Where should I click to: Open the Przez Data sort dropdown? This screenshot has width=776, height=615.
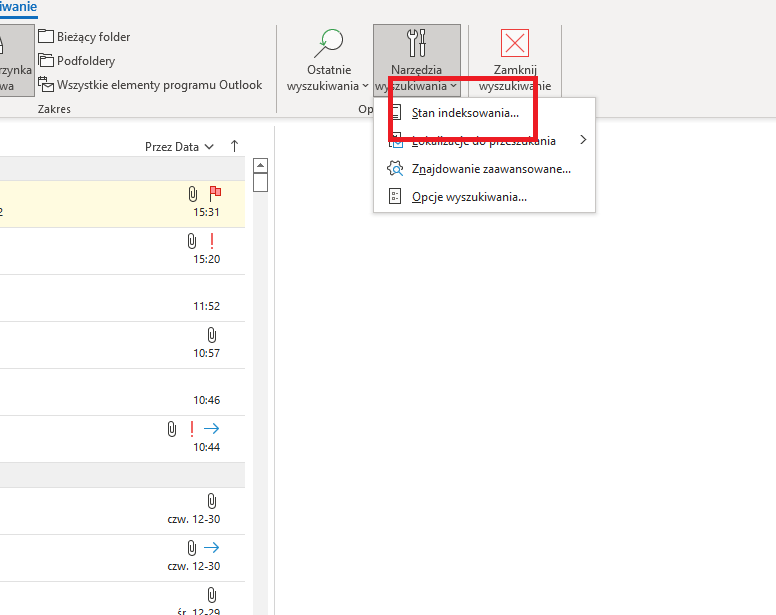(179, 147)
